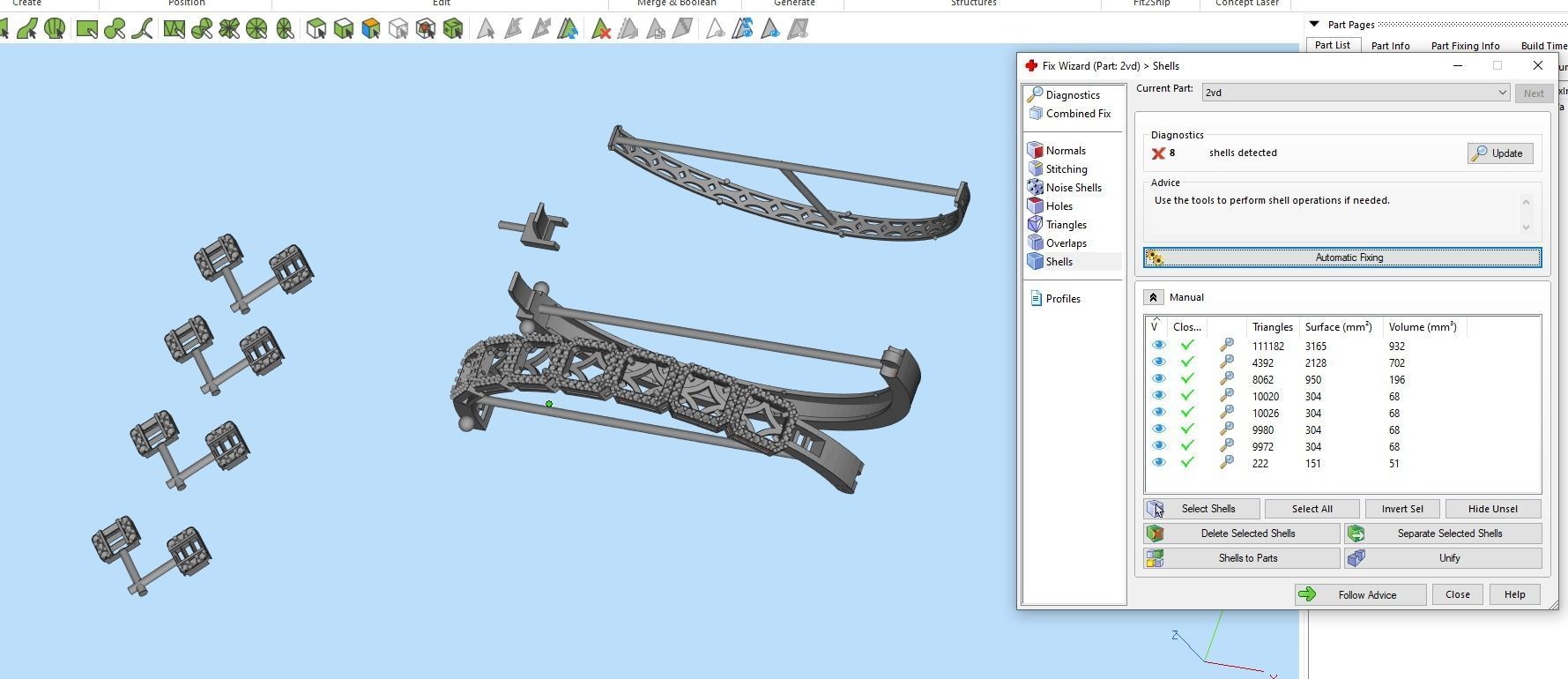
Task: Click the Update diagnostics button
Action: tap(1500, 153)
